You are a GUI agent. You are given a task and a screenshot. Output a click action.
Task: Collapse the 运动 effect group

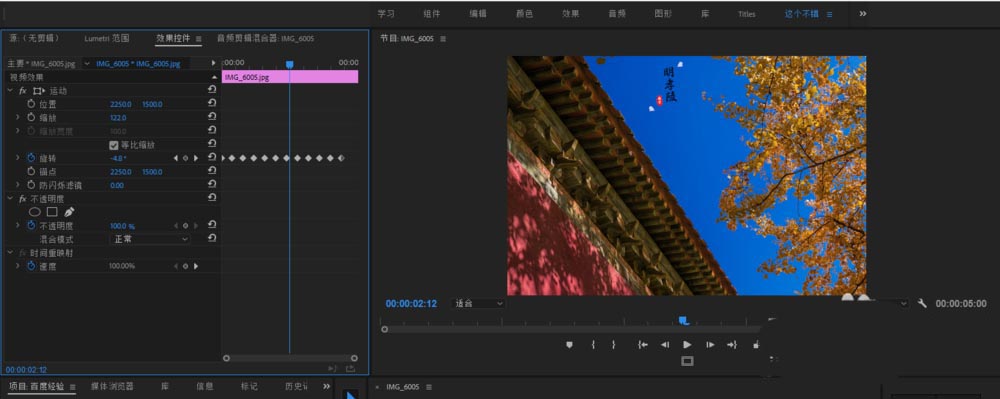tap(10, 91)
